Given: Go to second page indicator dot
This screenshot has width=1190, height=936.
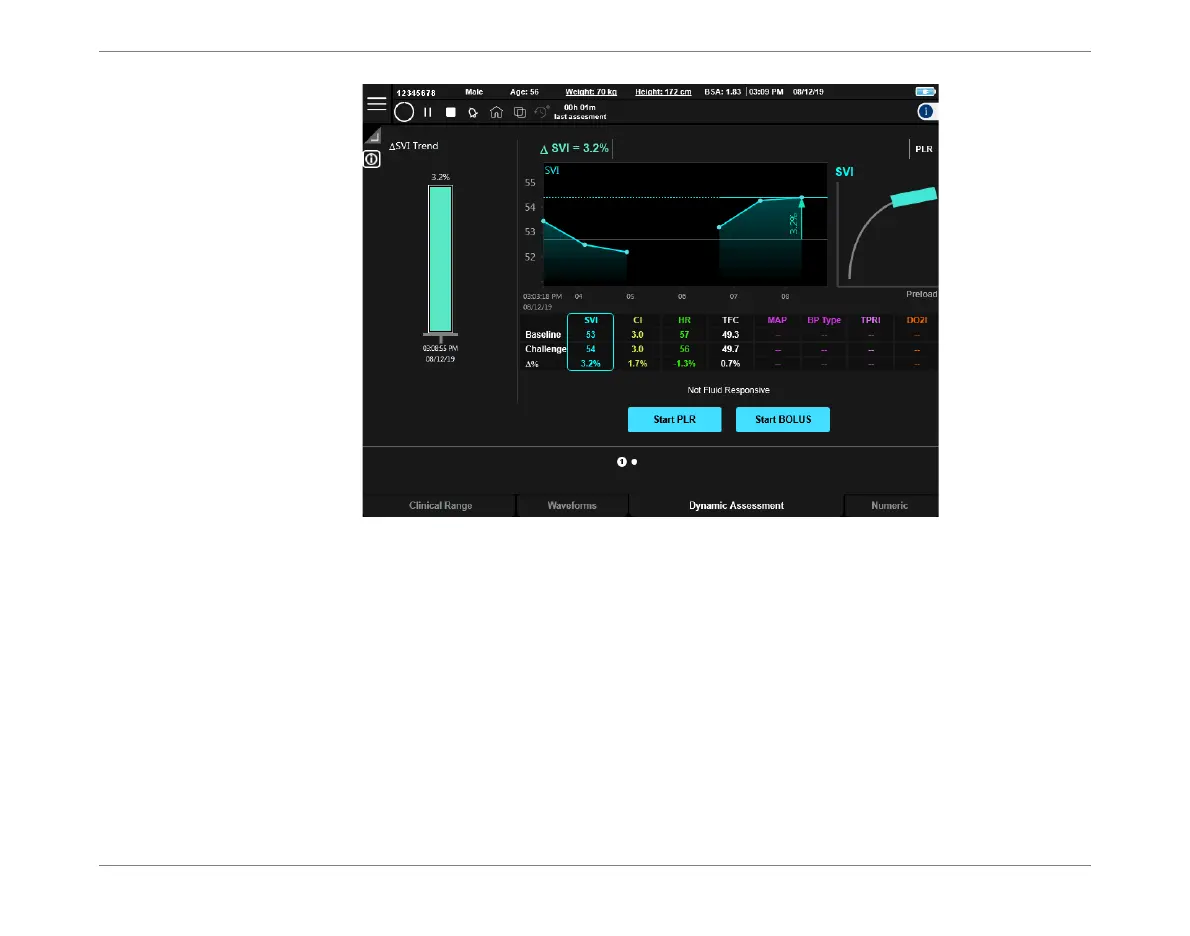Looking at the screenshot, I should [634, 462].
